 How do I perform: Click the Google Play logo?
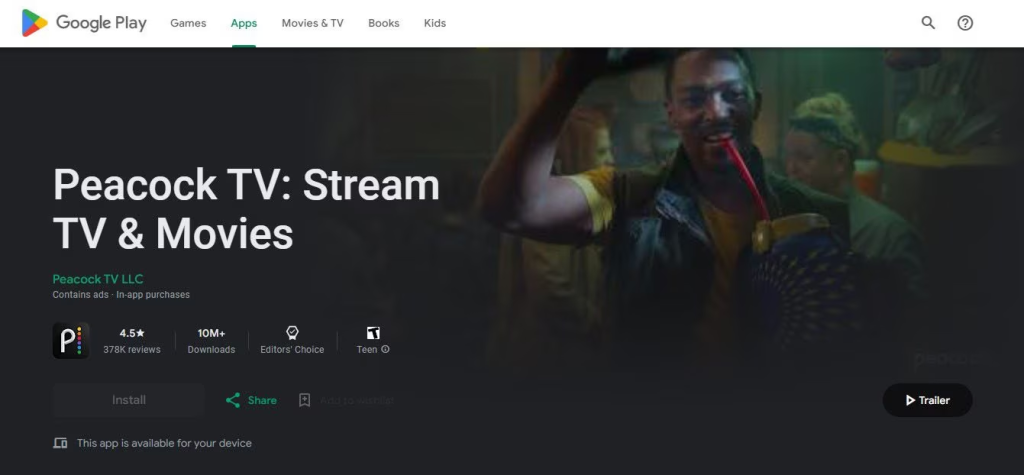(x=84, y=23)
